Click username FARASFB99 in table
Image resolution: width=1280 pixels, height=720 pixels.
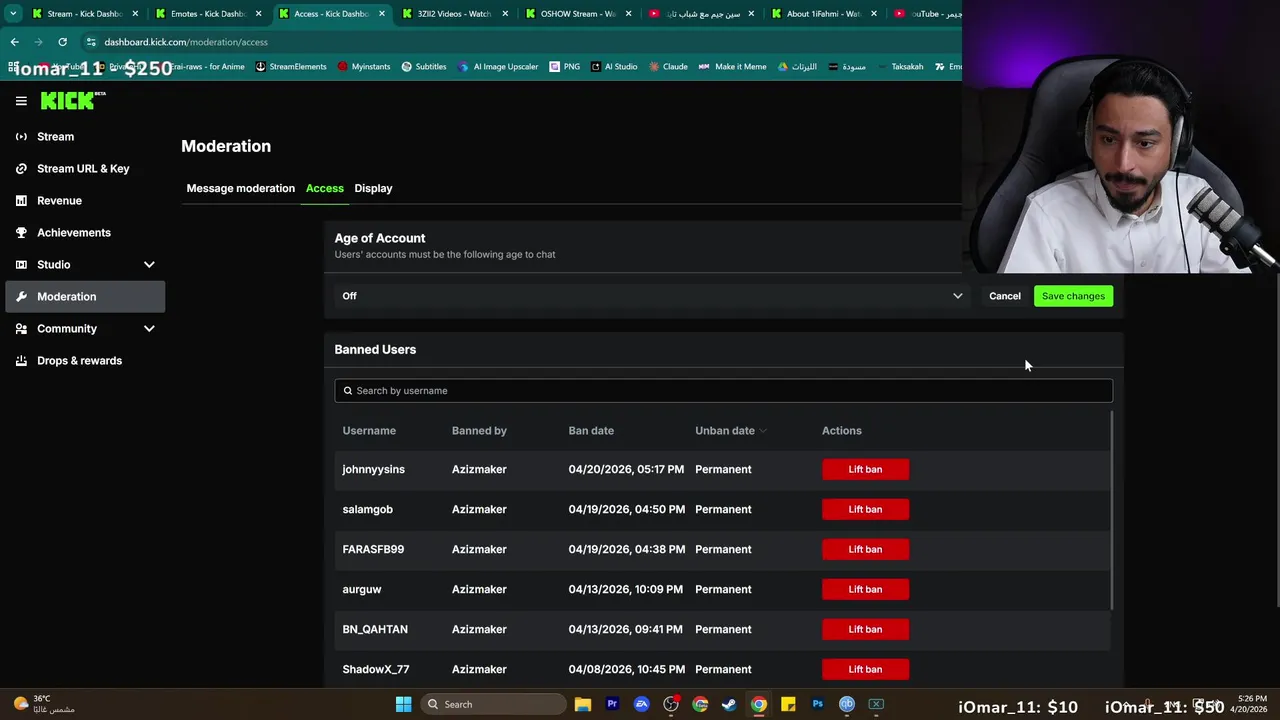click(373, 549)
